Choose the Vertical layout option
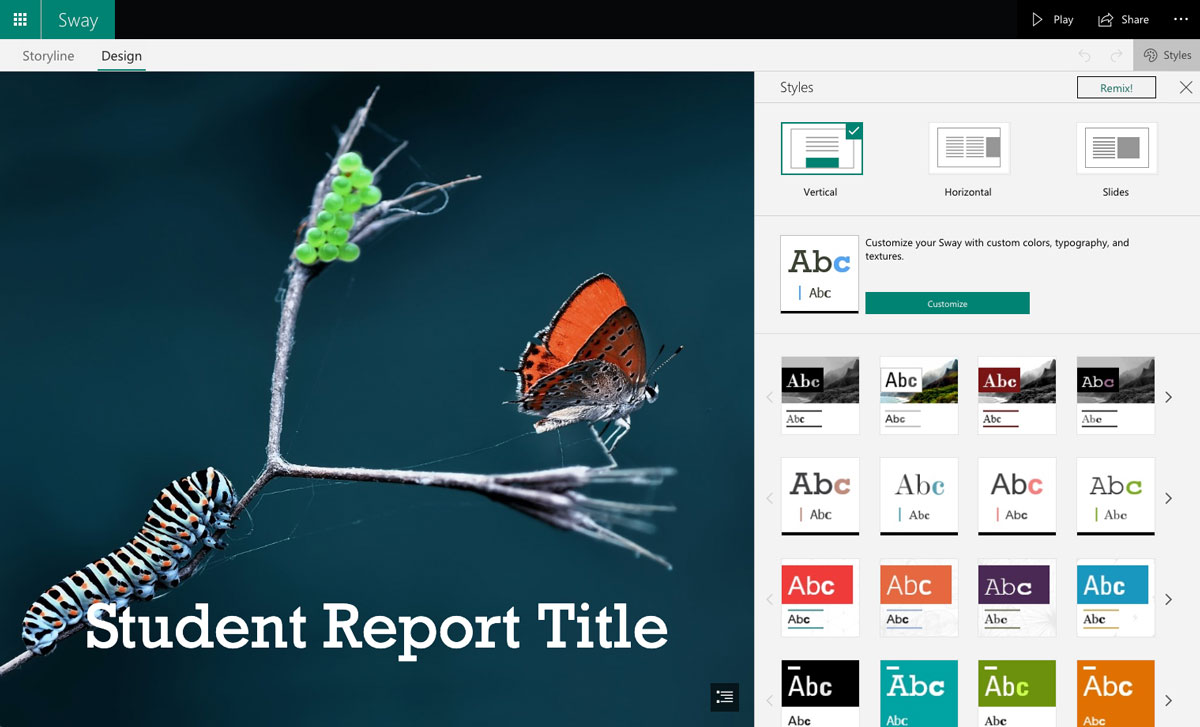This screenshot has width=1200, height=727. coord(821,160)
